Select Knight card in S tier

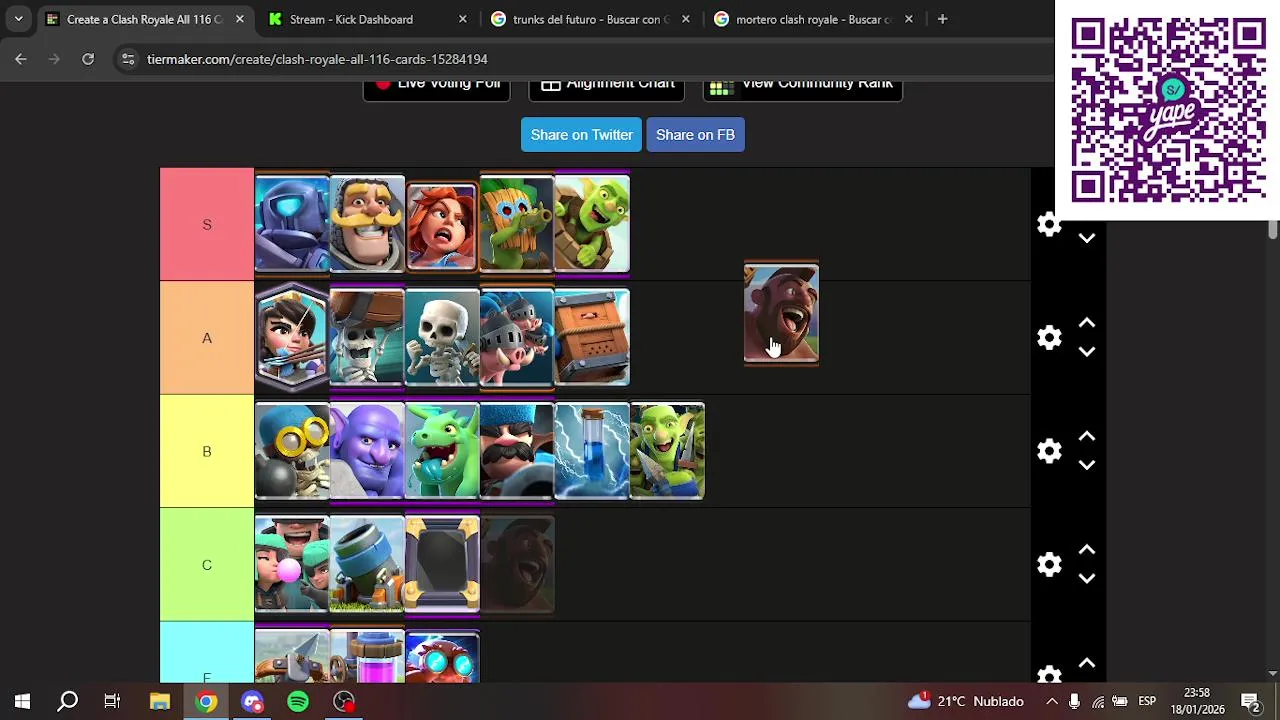coord(367,224)
